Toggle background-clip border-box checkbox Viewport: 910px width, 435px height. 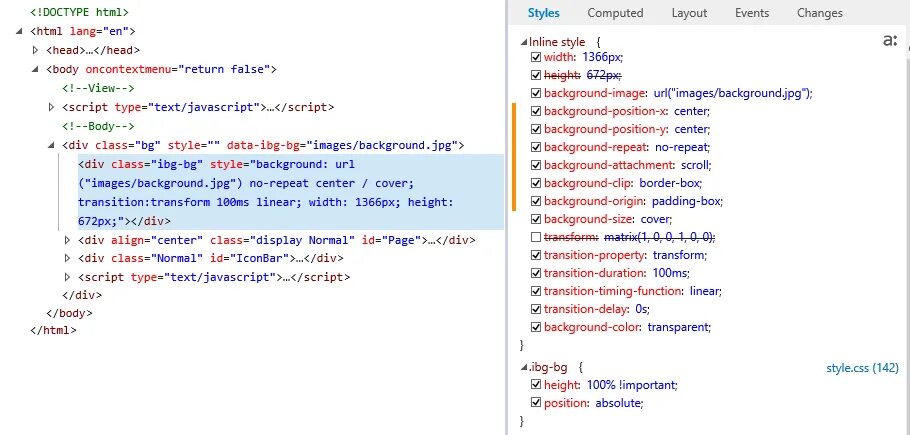coord(536,183)
